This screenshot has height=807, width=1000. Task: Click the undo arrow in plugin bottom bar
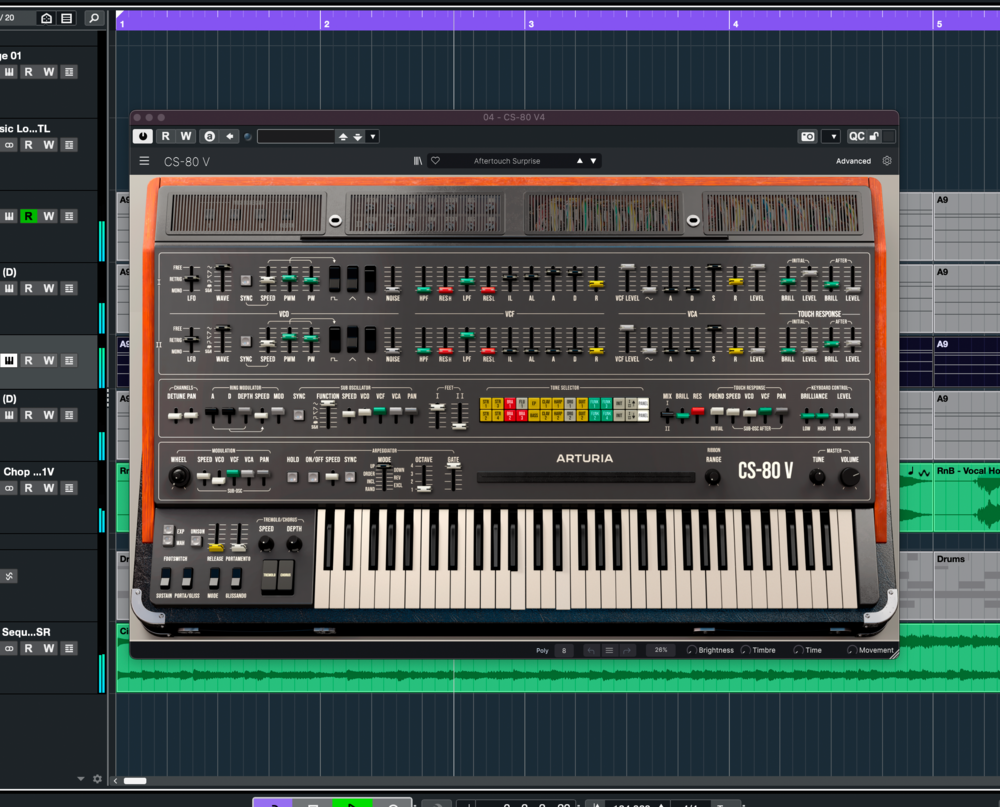[x=592, y=650]
